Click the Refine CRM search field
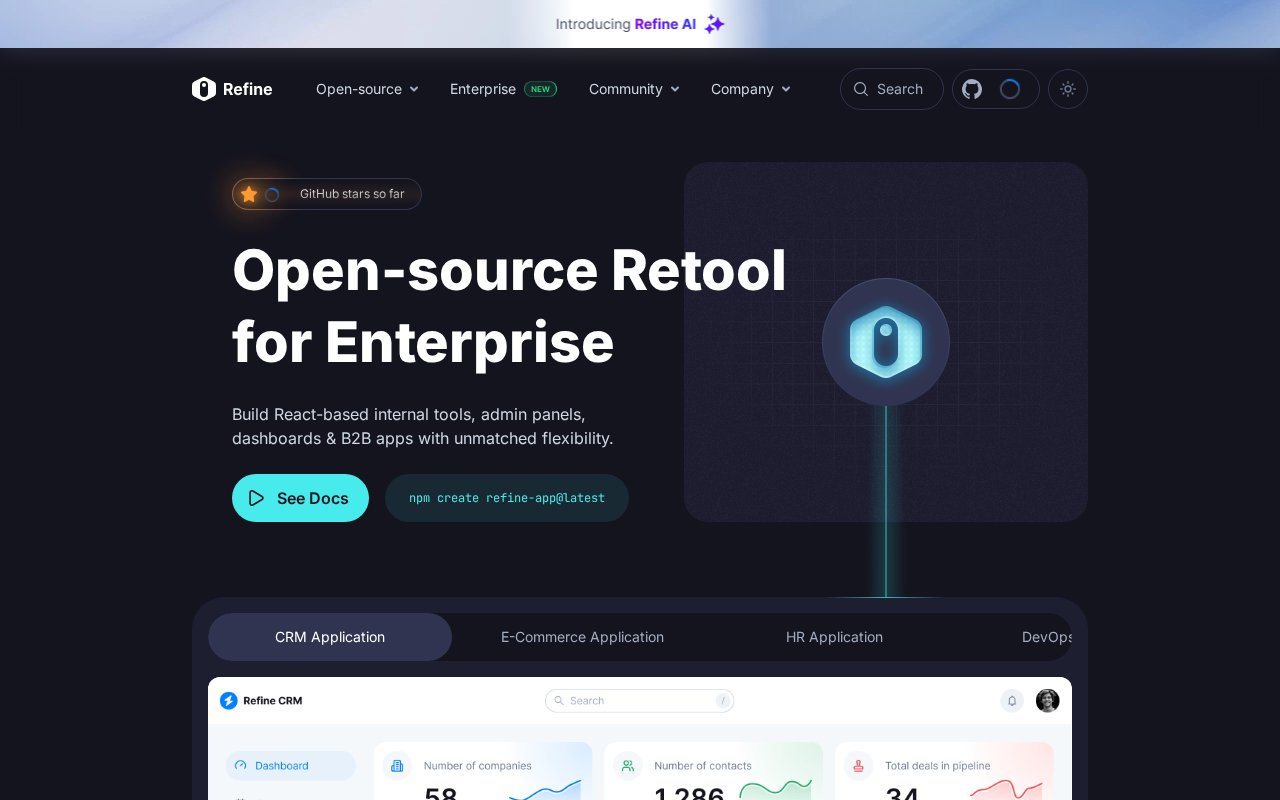The image size is (1280, 800). [640, 701]
